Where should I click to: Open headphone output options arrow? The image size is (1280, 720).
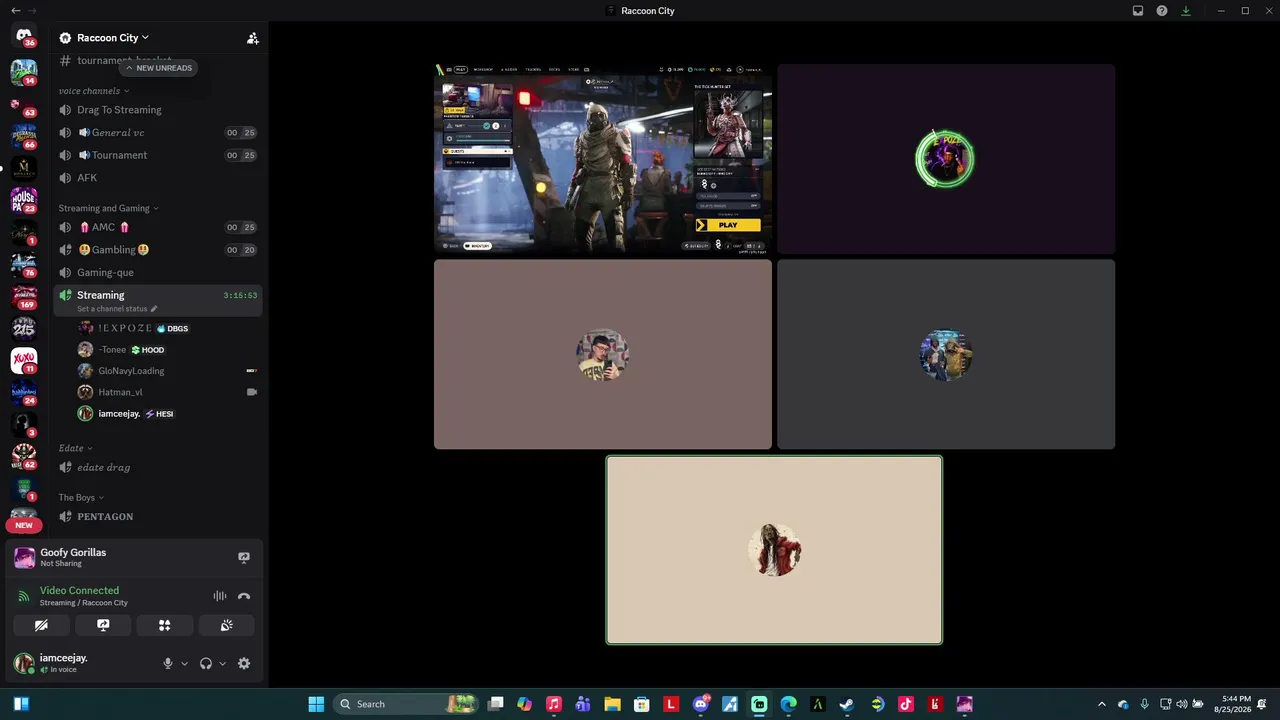tap(222, 663)
